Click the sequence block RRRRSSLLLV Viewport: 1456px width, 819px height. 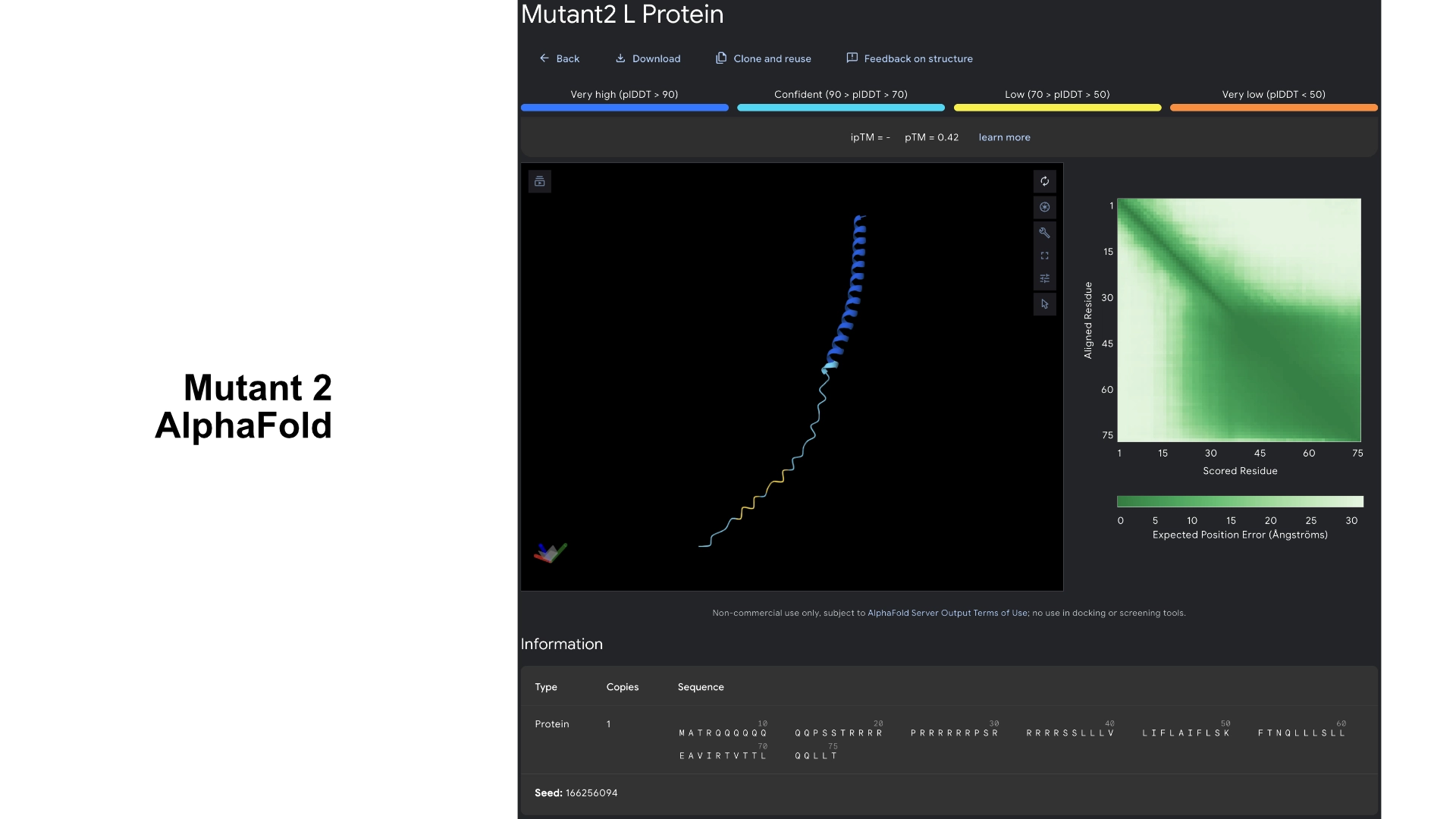pos(1071,733)
